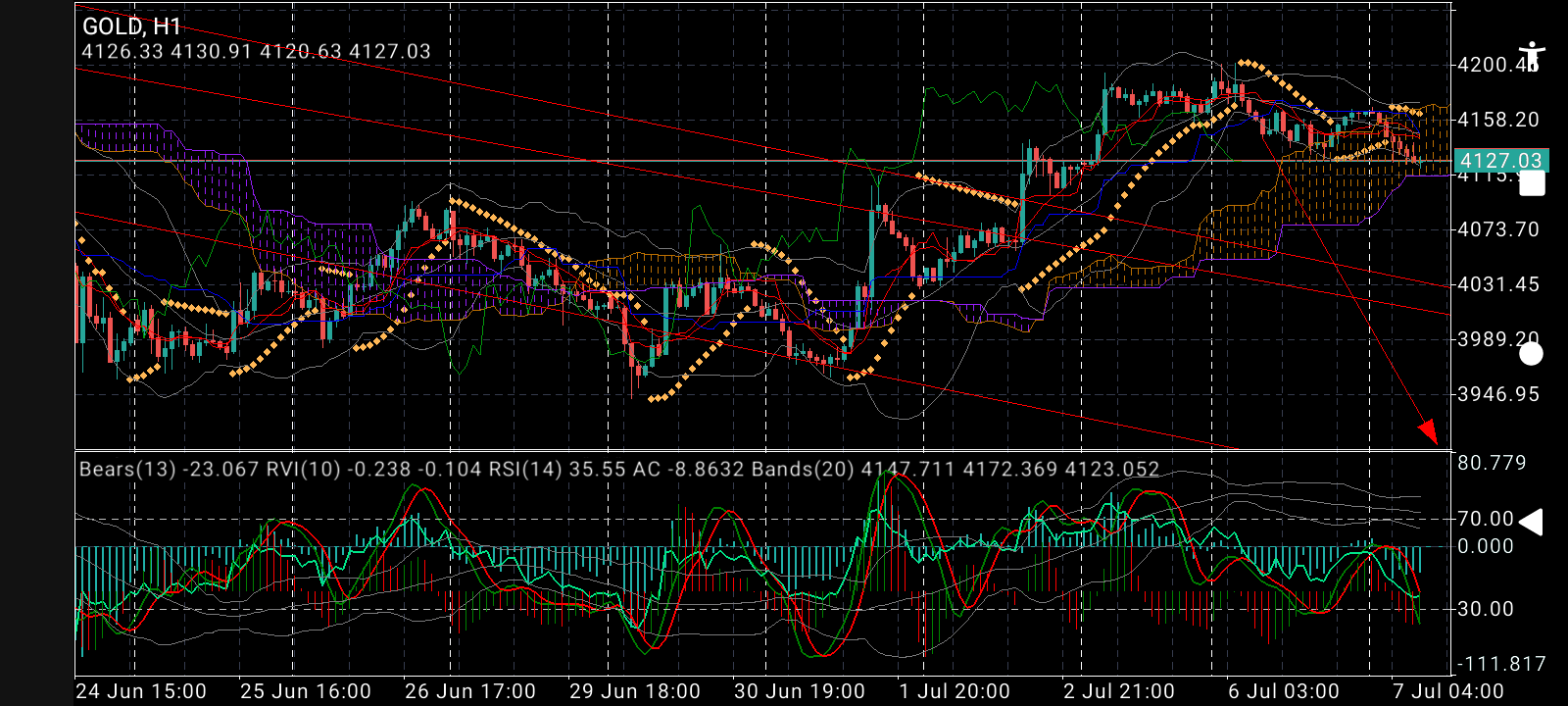Image resolution: width=1568 pixels, height=706 pixels.
Task: Tap the GOLD, H1 chart title
Action: pos(131,26)
